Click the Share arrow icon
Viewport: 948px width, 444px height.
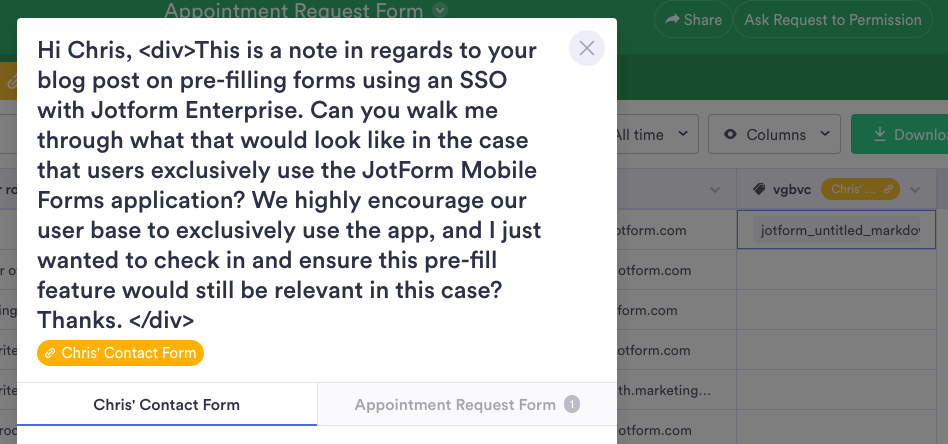pyautogui.click(x=672, y=20)
